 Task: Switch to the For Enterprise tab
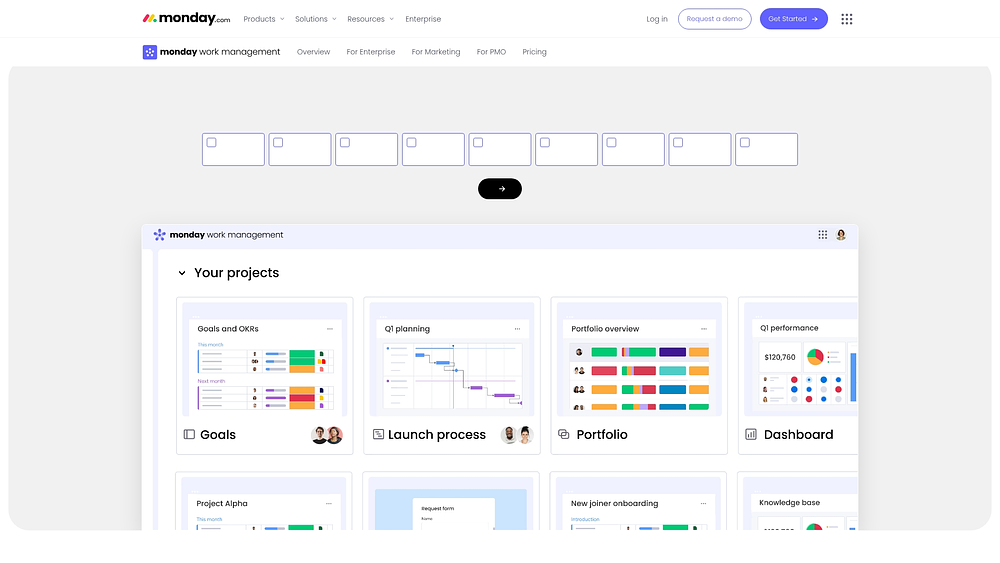pos(371,52)
